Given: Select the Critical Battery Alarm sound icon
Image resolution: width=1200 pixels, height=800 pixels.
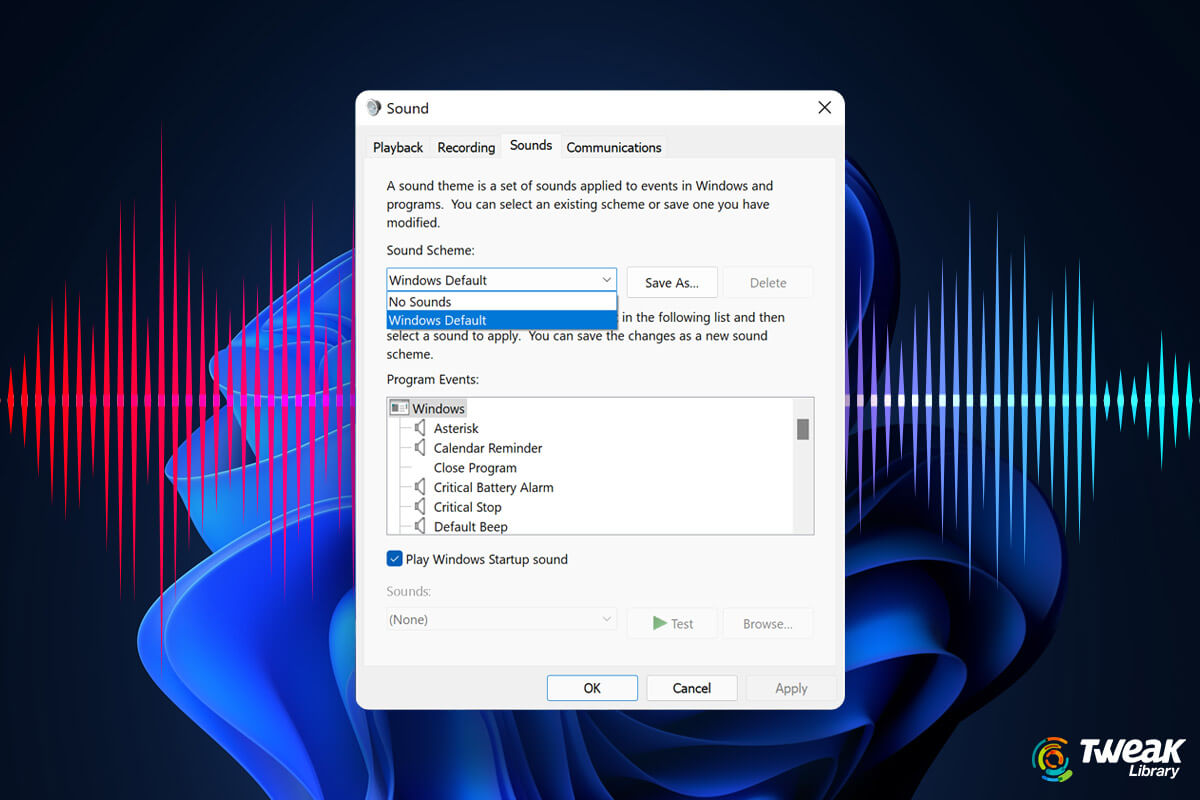Looking at the screenshot, I should click(x=421, y=487).
